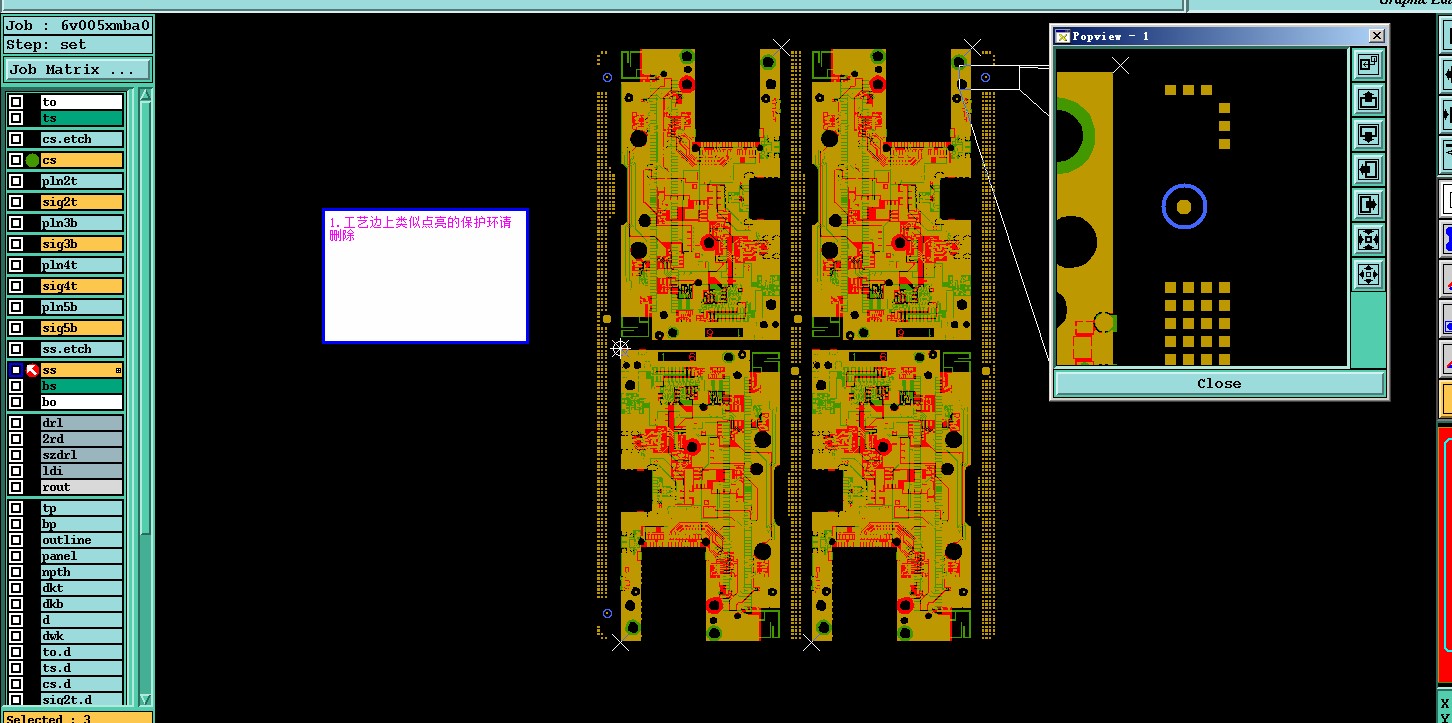1452x723 pixels.
Task: Select the bs layer name
Action: coord(81,386)
